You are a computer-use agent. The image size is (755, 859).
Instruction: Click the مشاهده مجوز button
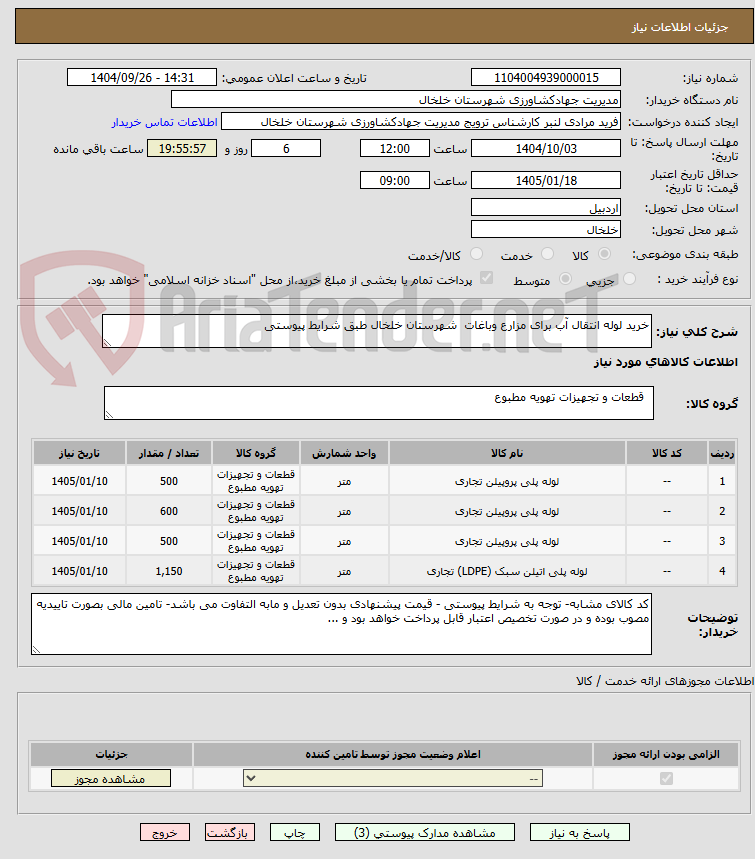point(111,778)
